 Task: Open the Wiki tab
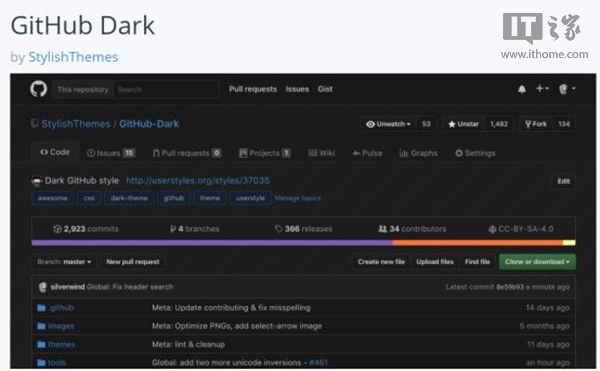click(x=321, y=153)
